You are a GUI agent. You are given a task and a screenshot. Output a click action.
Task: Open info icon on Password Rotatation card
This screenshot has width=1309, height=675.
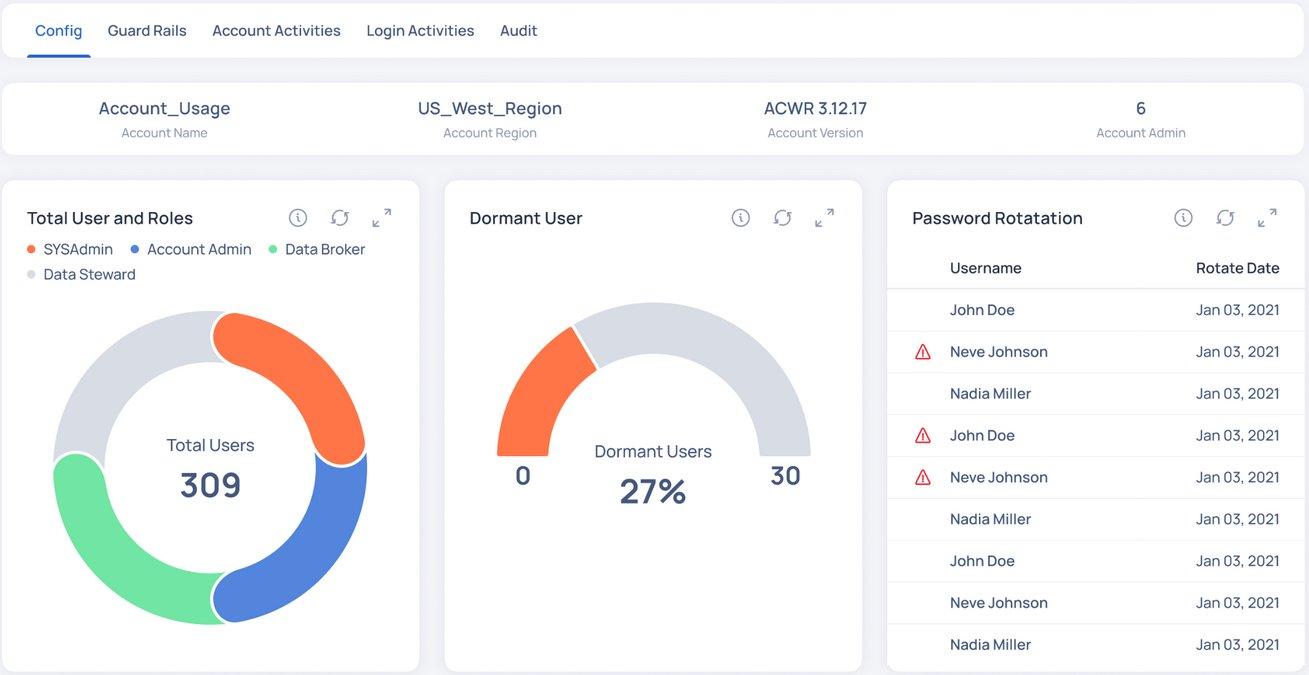1183,218
